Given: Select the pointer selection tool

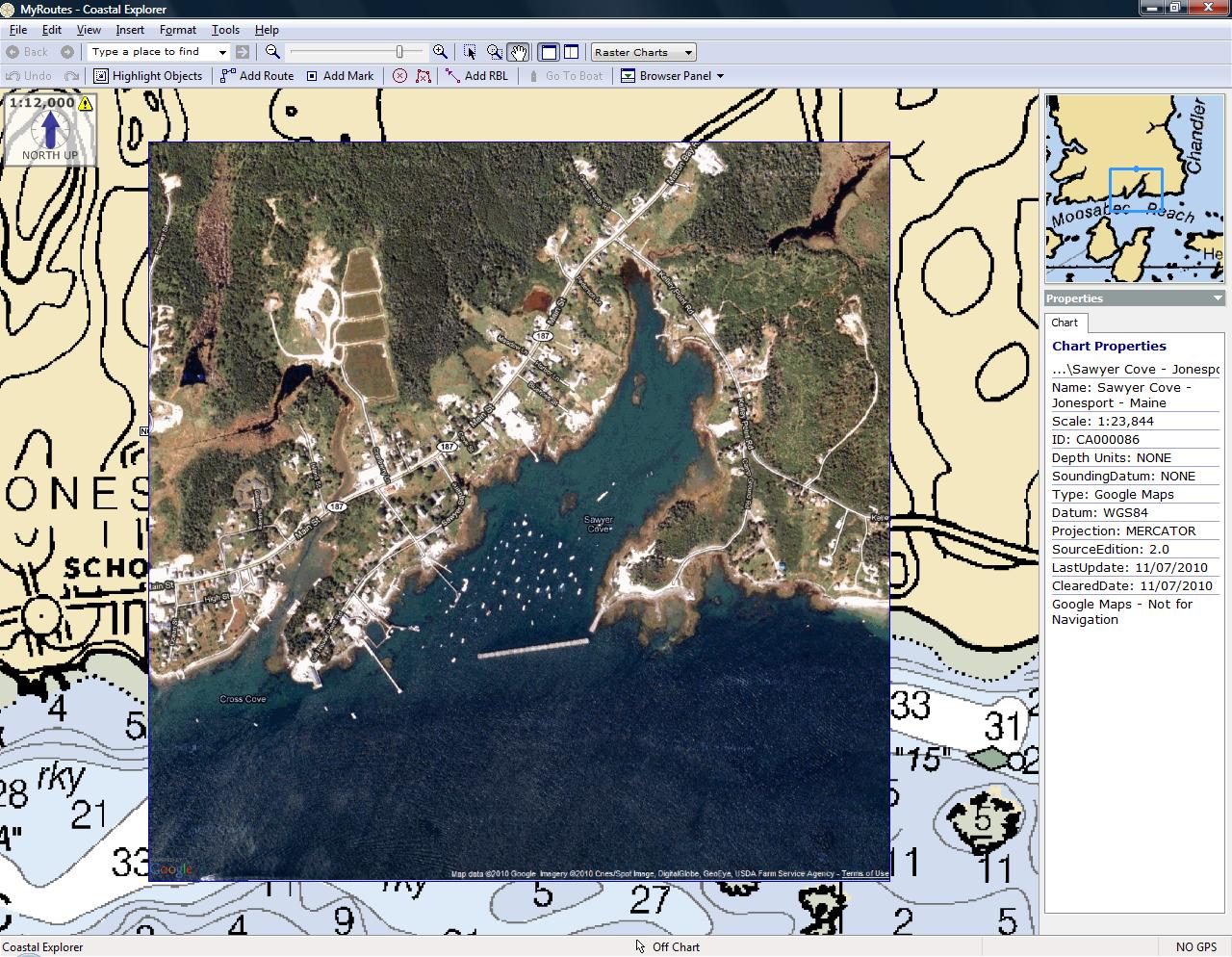Looking at the screenshot, I should [x=470, y=52].
